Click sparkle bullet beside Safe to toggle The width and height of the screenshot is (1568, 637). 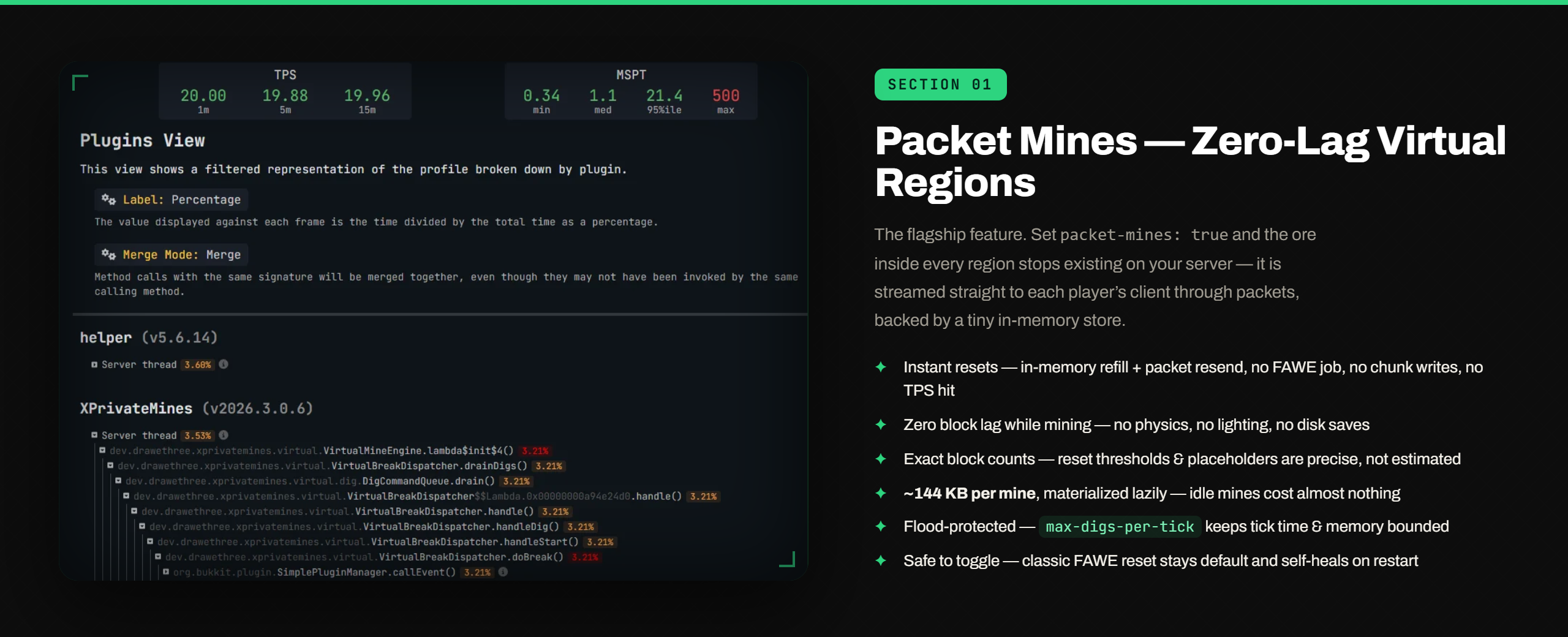point(881,560)
